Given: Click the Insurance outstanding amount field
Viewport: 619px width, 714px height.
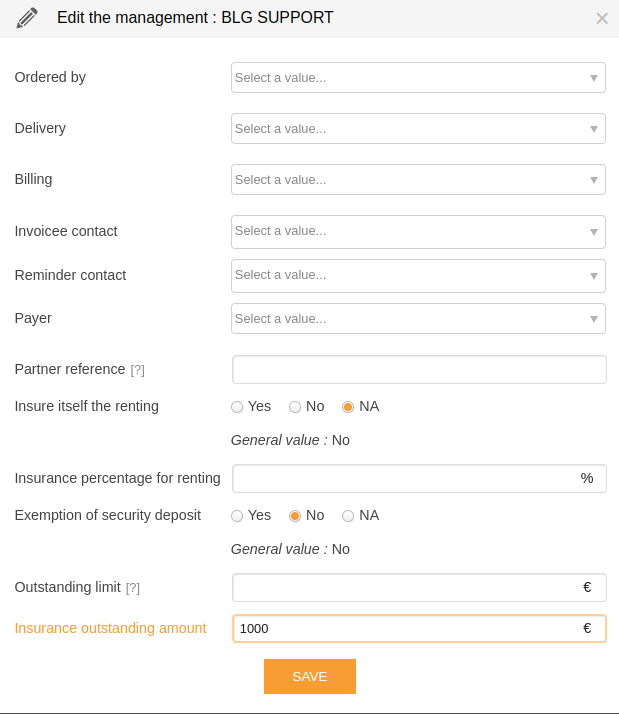Looking at the screenshot, I should coord(419,628).
